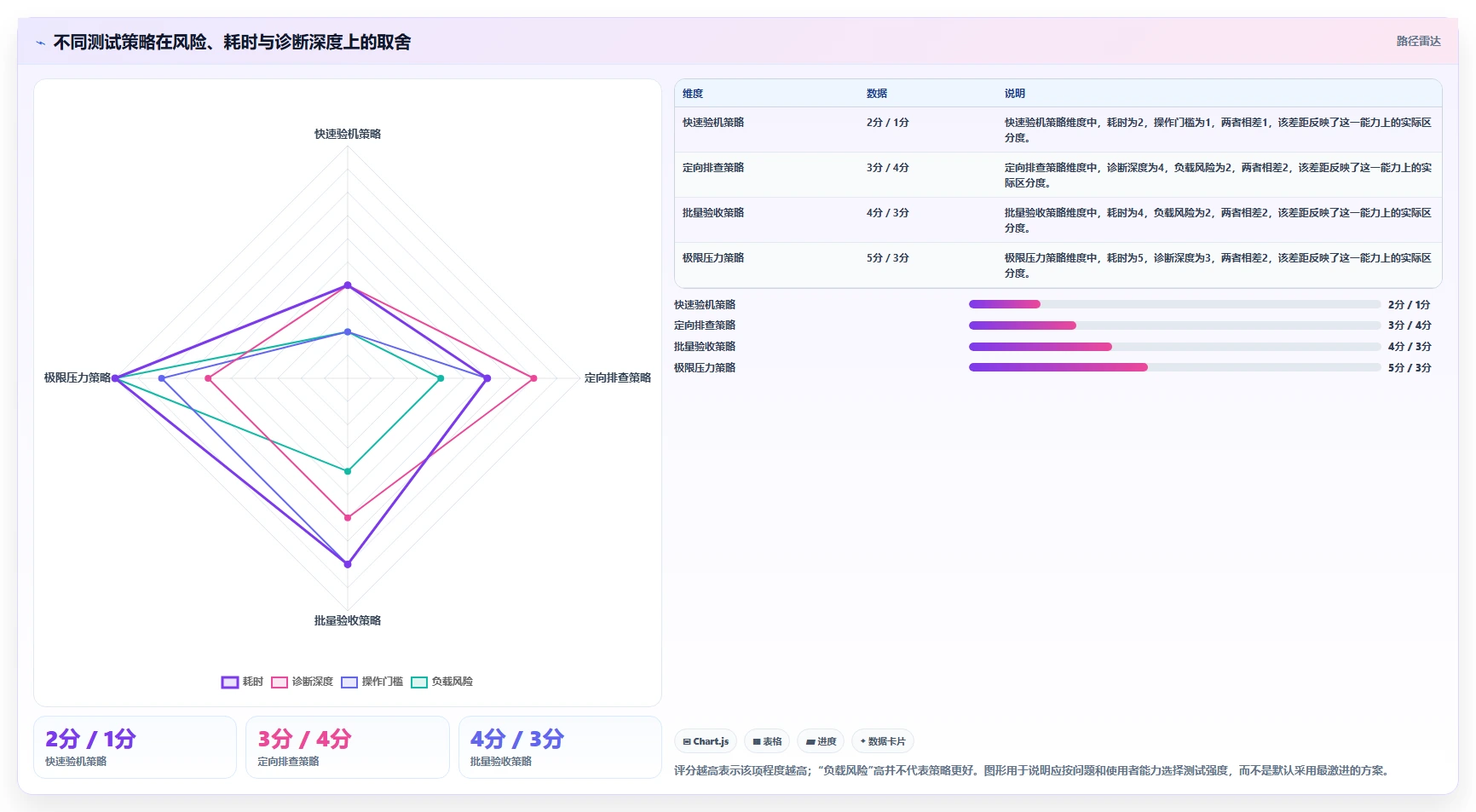Select the 进度 tag chip
The width and height of the screenshot is (1476, 812).
[x=821, y=741]
